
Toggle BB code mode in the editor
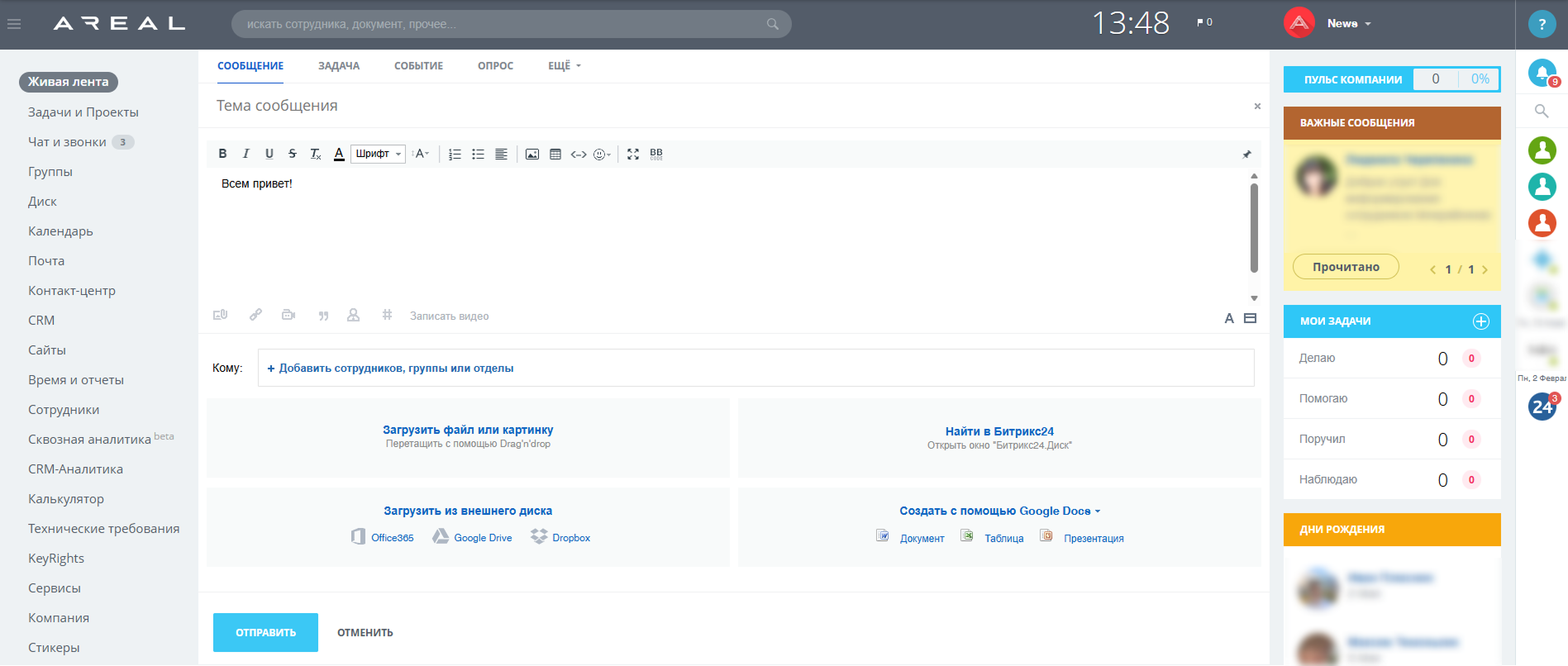[x=656, y=155]
